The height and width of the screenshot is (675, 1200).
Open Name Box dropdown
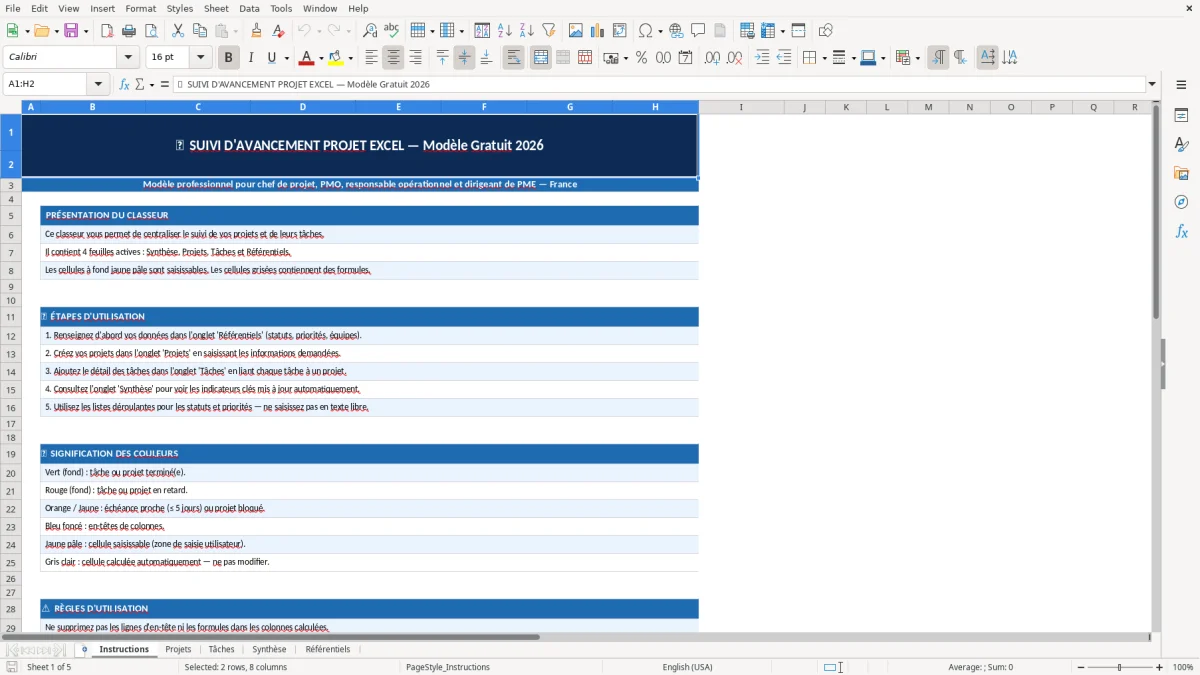tap(98, 84)
